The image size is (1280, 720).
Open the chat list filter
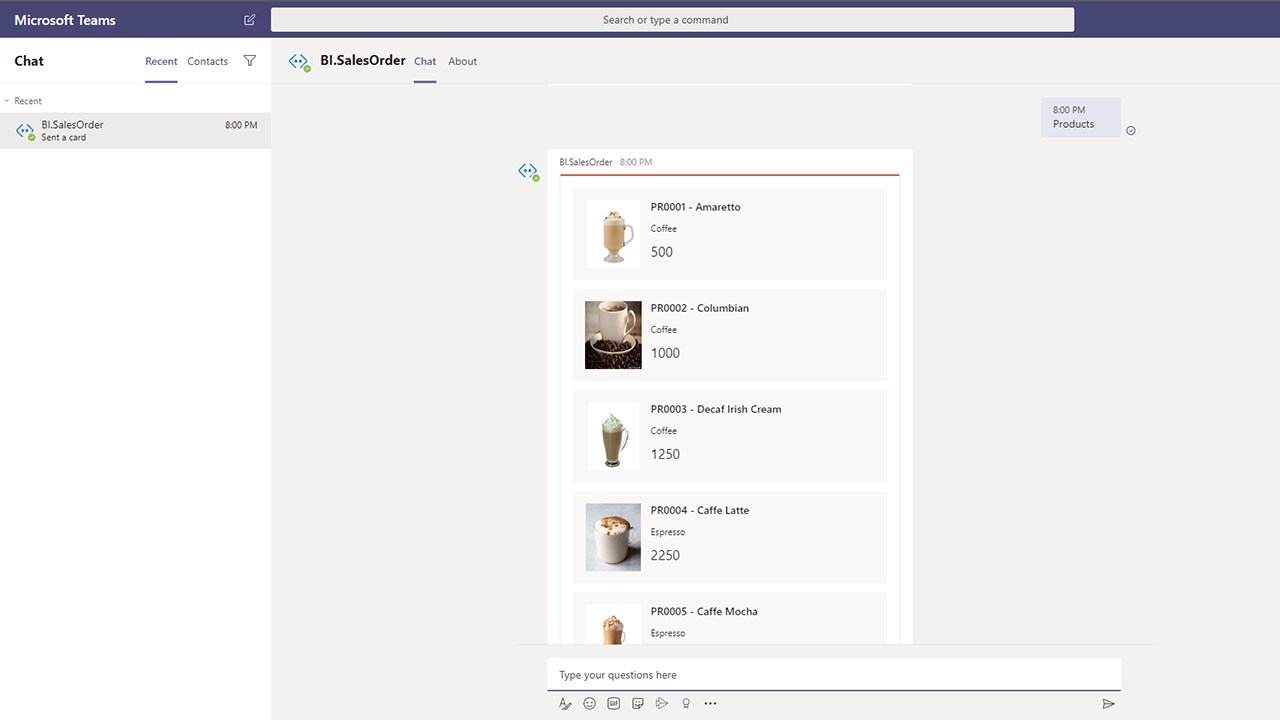pos(250,61)
